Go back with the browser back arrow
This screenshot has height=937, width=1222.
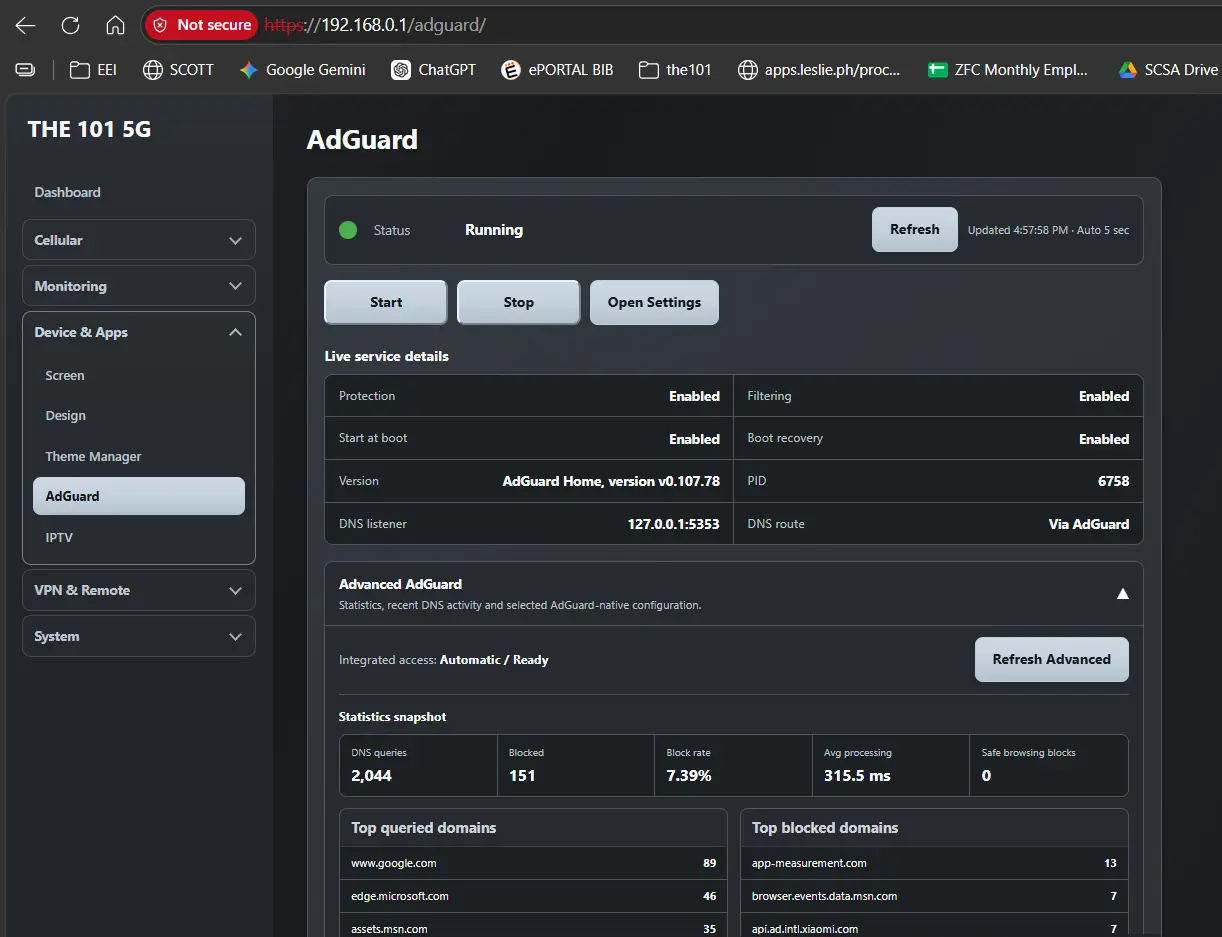click(x=25, y=25)
